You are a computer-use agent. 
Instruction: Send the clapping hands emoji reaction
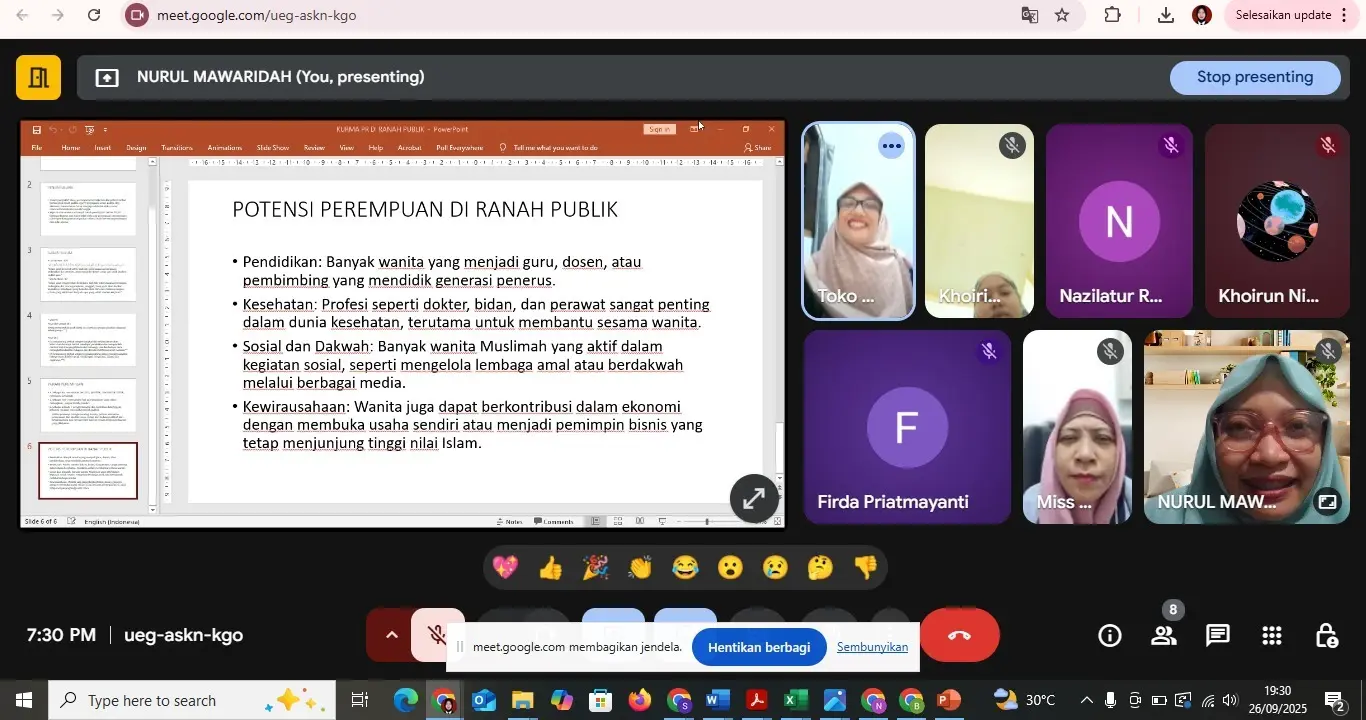coord(640,569)
